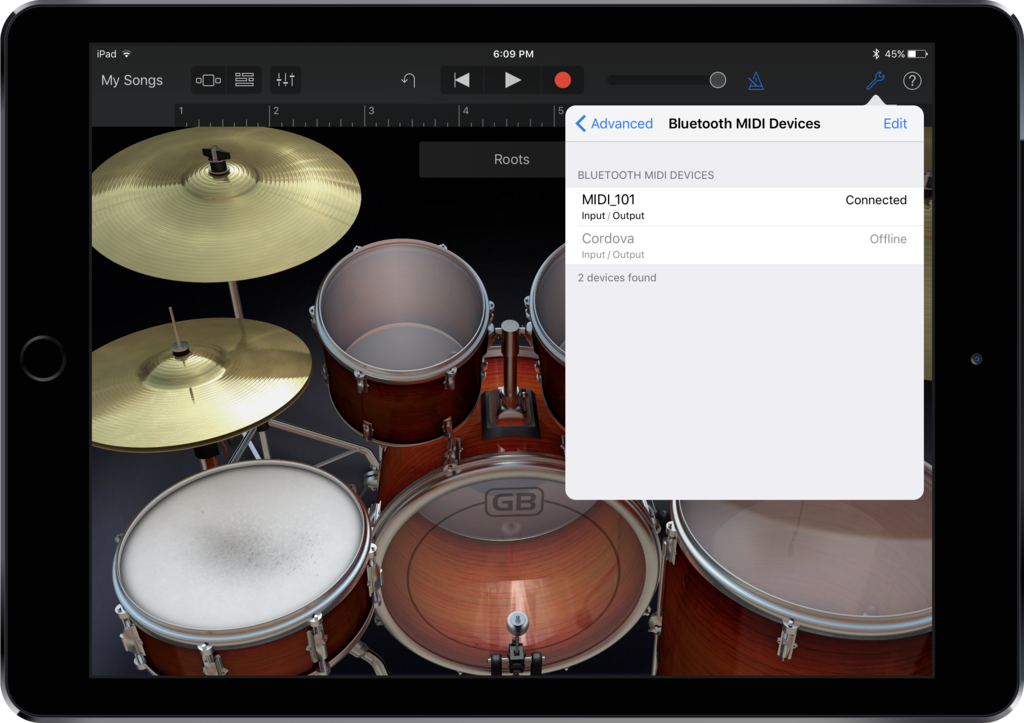Select the Cordova offline device row
The height and width of the screenshot is (723, 1024).
[x=744, y=246]
